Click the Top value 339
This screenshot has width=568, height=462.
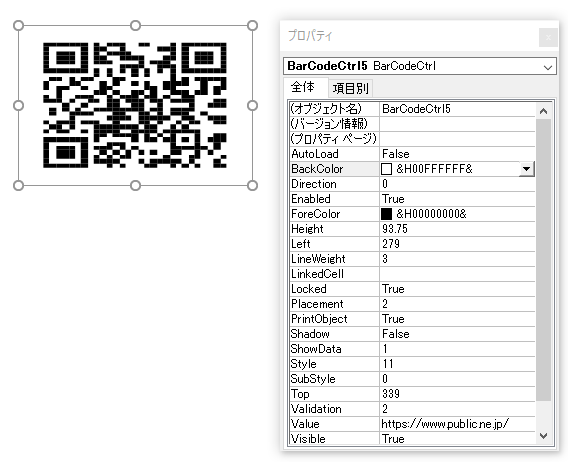[457, 394]
